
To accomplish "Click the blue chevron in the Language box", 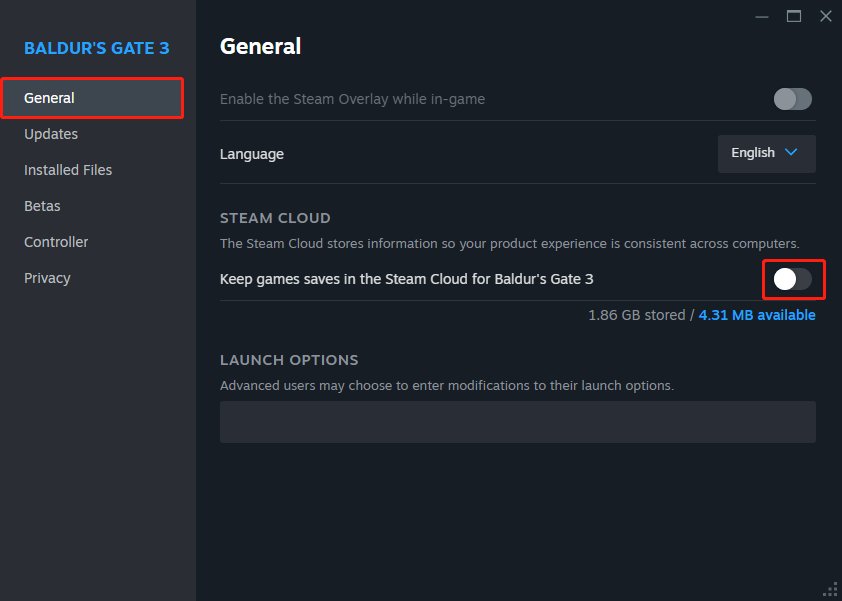I will tap(792, 153).
